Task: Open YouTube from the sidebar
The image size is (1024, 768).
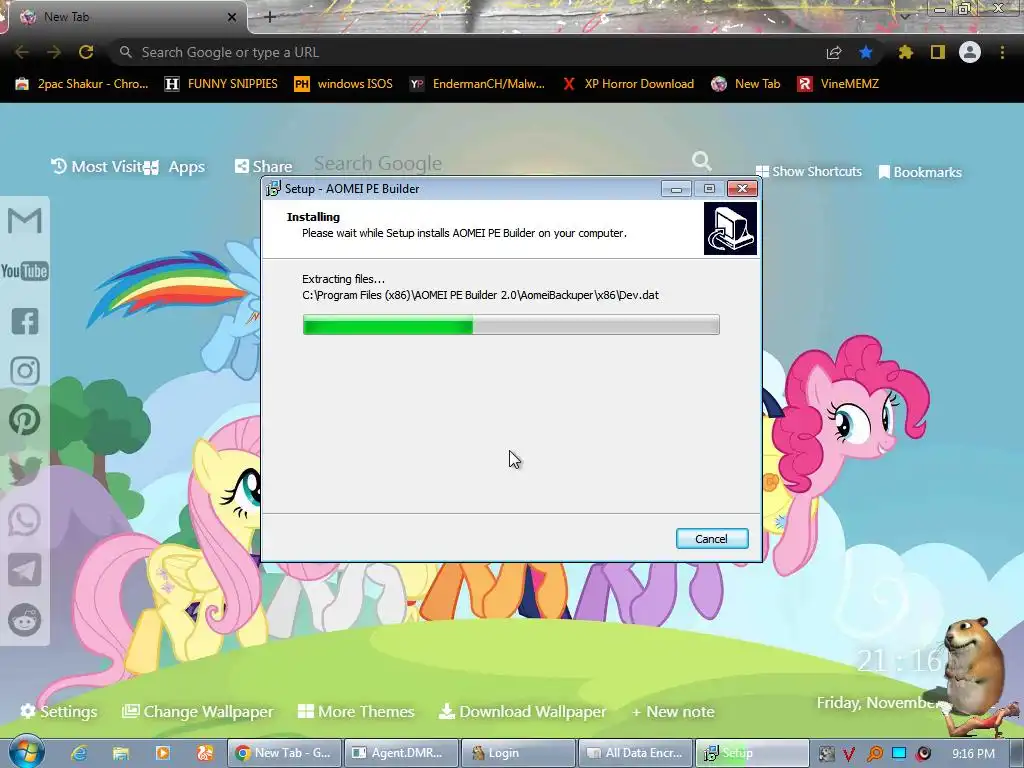Action: click(x=25, y=271)
